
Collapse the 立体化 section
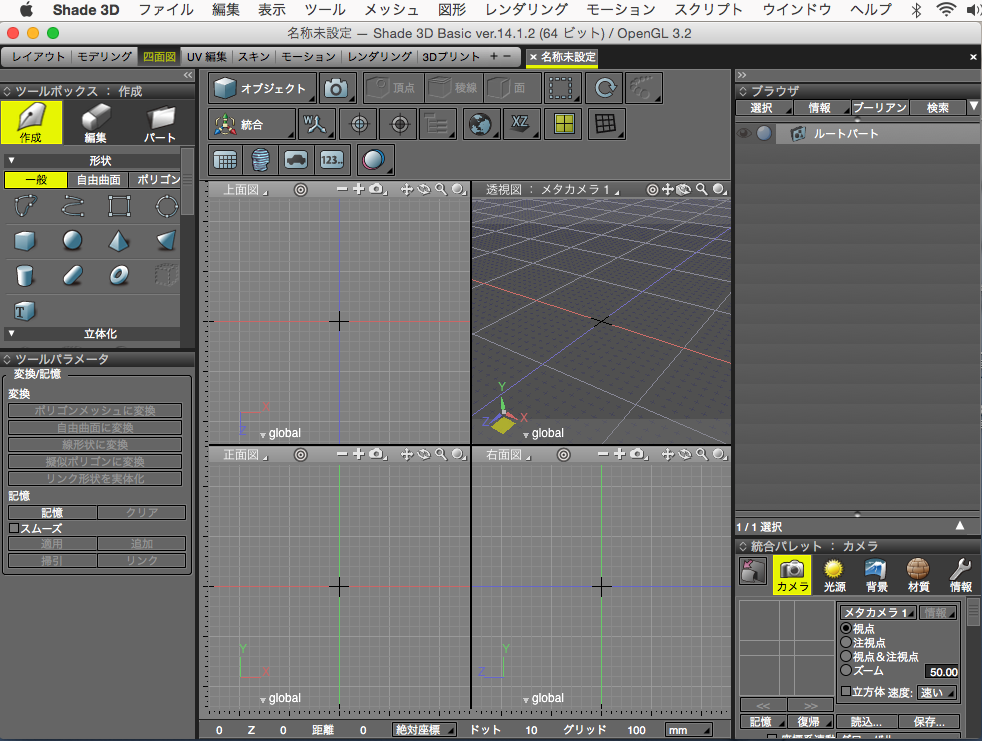(x=11, y=334)
